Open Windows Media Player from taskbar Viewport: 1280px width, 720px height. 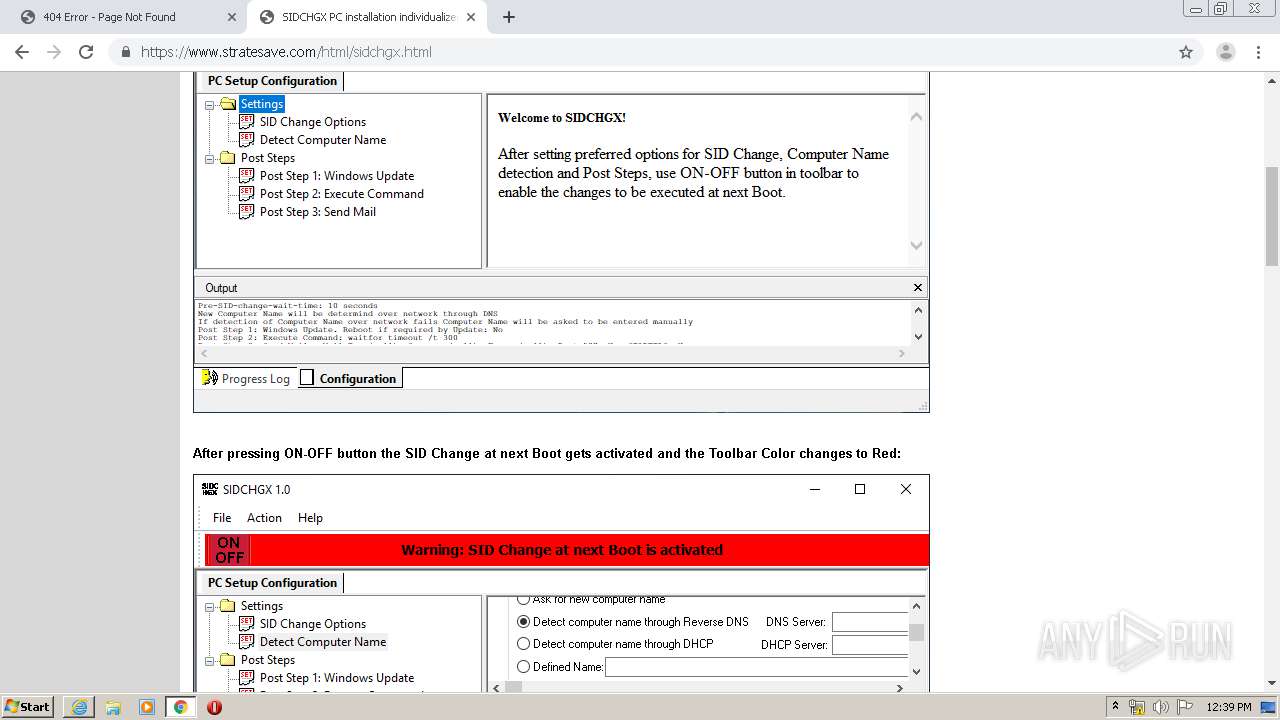[x=146, y=707]
